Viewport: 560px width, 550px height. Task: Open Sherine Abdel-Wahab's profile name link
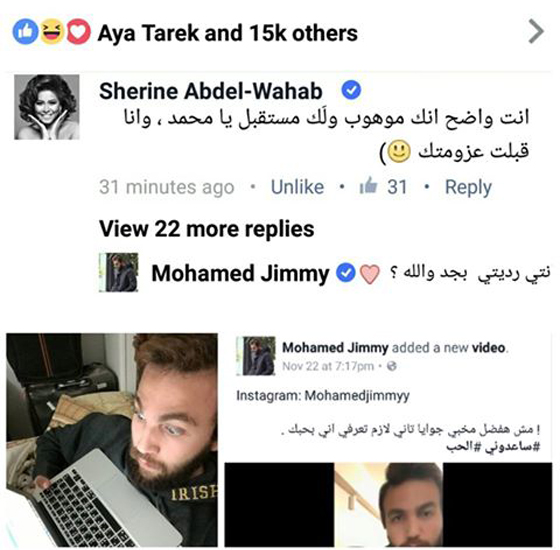(x=211, y=91)
